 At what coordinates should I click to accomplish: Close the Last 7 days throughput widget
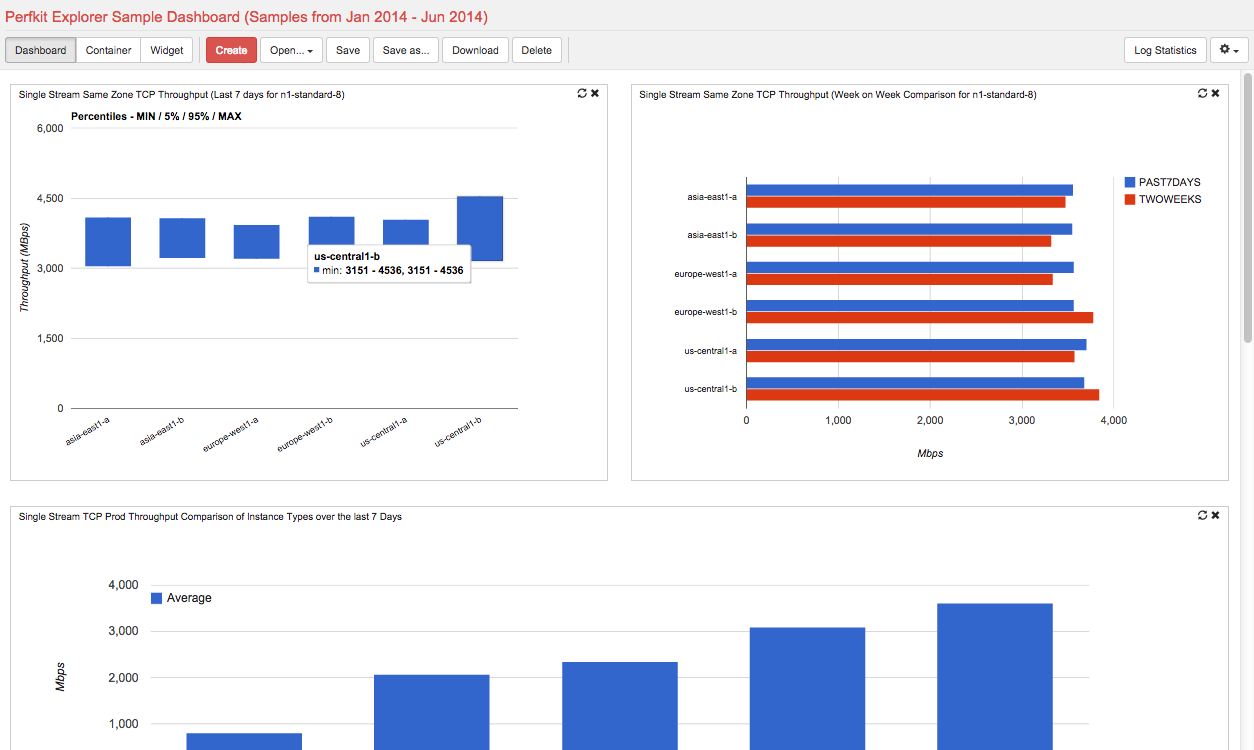tap(595, 93)
